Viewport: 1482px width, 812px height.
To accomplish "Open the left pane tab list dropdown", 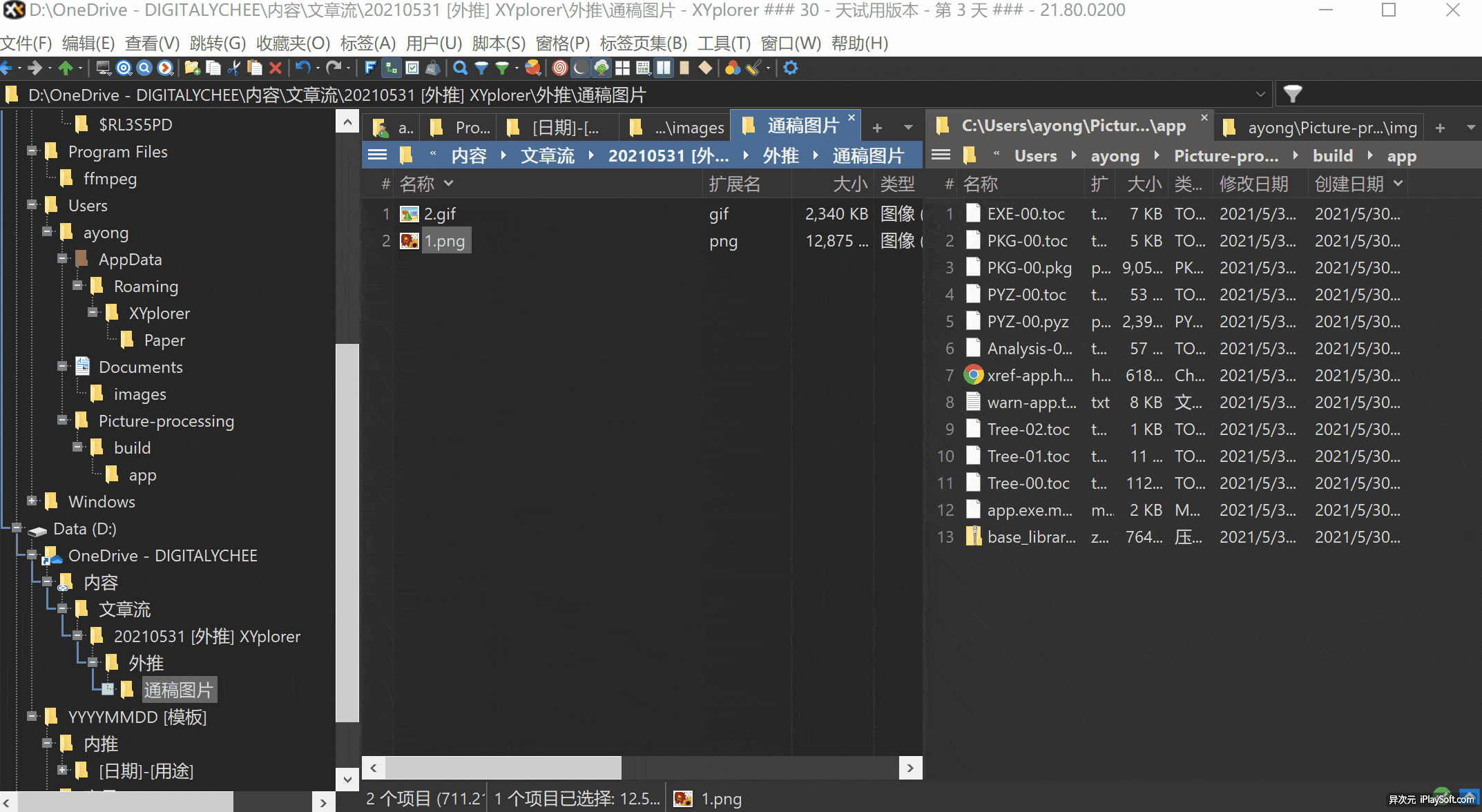I will 908,127.
